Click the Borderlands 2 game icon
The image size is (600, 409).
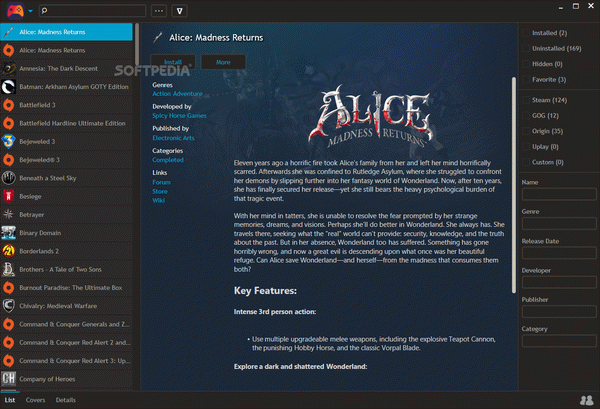coord(8,251)
